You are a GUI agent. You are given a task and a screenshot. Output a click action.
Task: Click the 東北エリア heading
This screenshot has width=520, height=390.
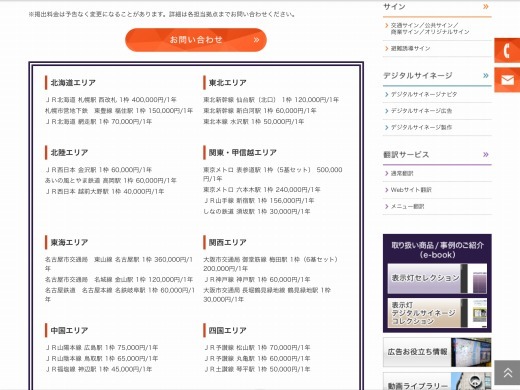(x=228, y=83)
